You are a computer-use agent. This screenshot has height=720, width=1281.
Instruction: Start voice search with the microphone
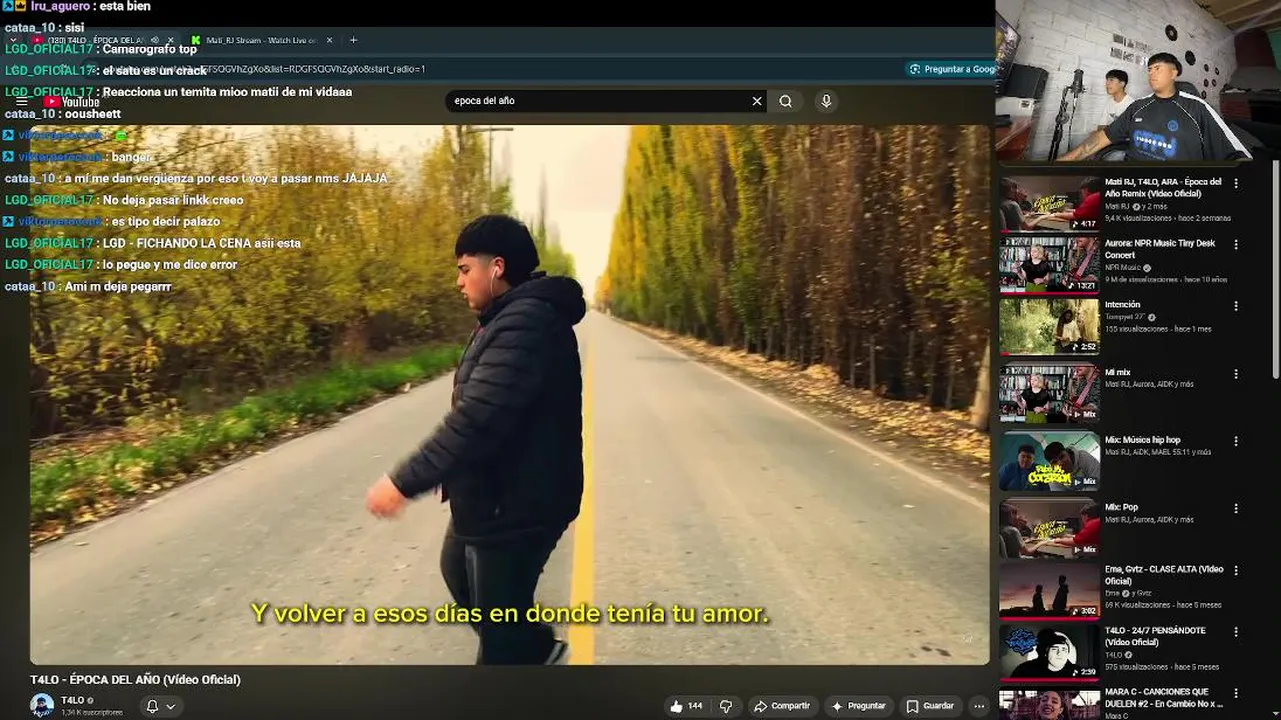[826, 101]
